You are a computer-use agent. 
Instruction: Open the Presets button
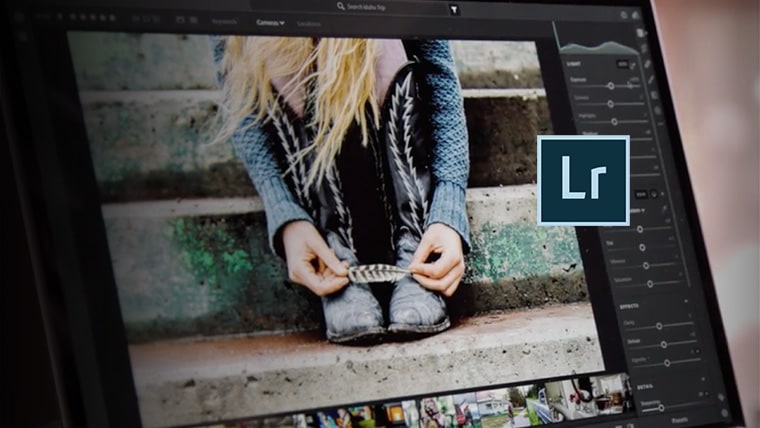pos(681,421)
